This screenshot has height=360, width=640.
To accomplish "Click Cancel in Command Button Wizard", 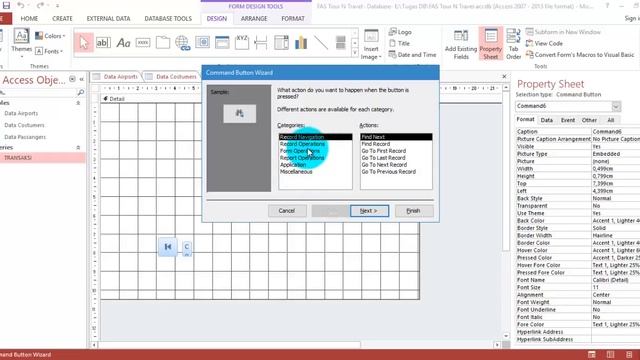I will tap(287, 211).
